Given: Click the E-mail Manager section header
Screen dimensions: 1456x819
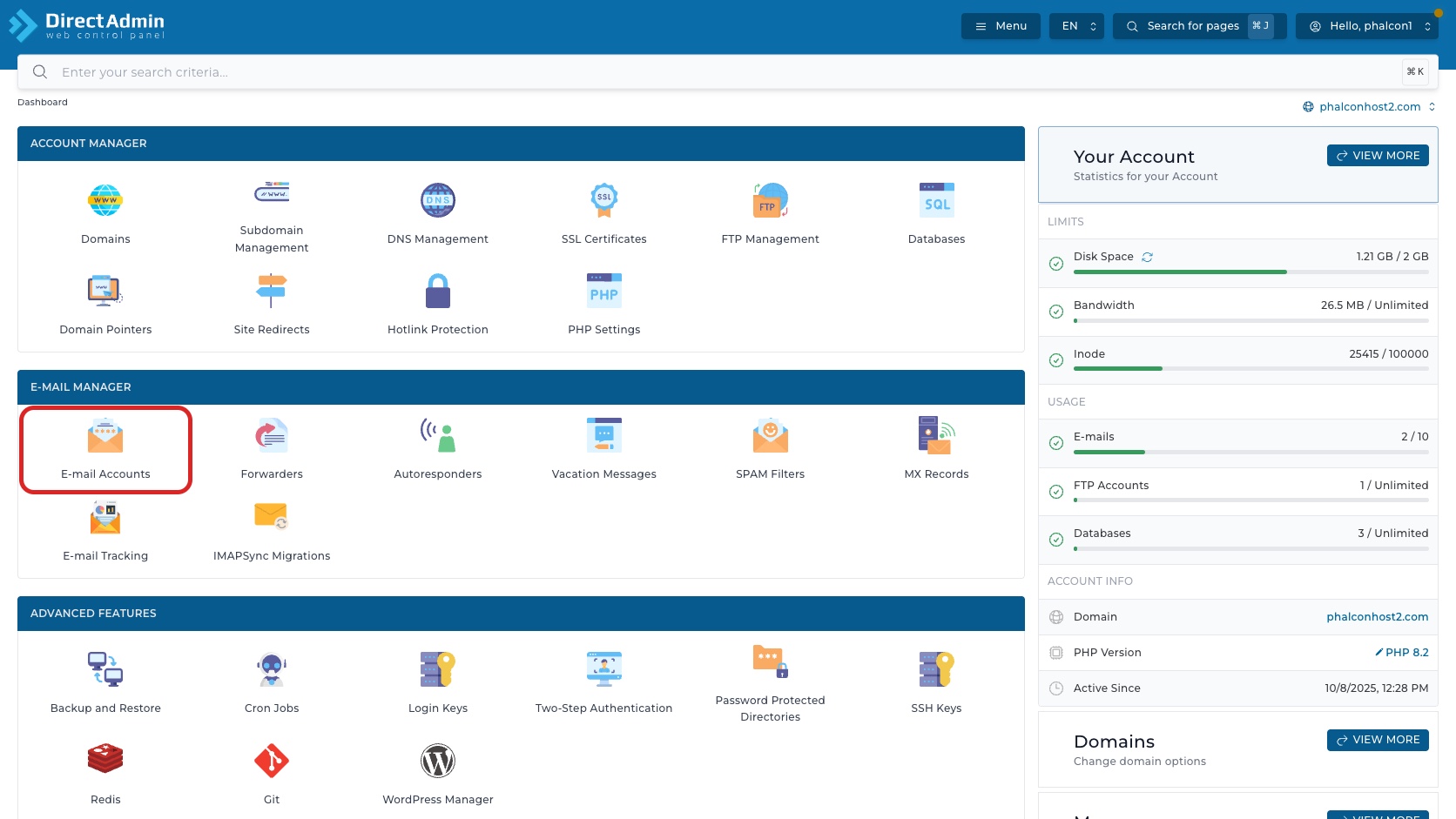Looking at the screenshot, I should (521, 387).
